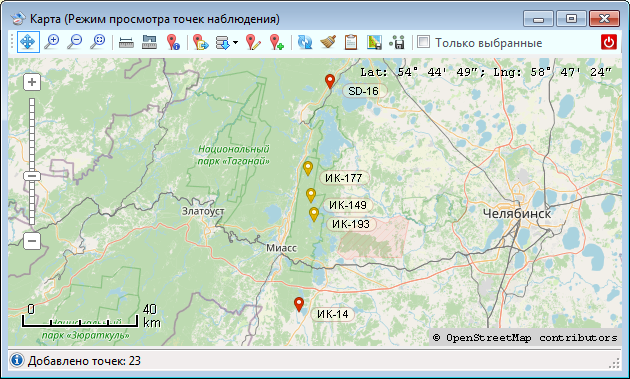The width and height of the screenshot is (630, 379).
Task: Click the OpenStreetMap contributors attribution
Action: point(525,338)
